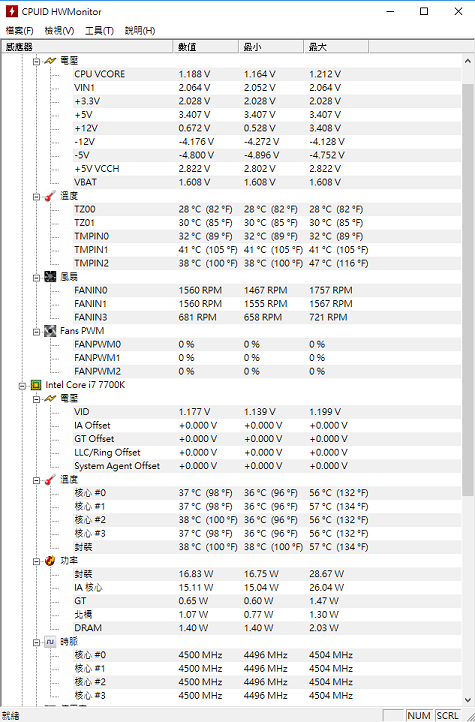Click the CPU voltage lightning icon
475x722 pixels.
[50, 399]
